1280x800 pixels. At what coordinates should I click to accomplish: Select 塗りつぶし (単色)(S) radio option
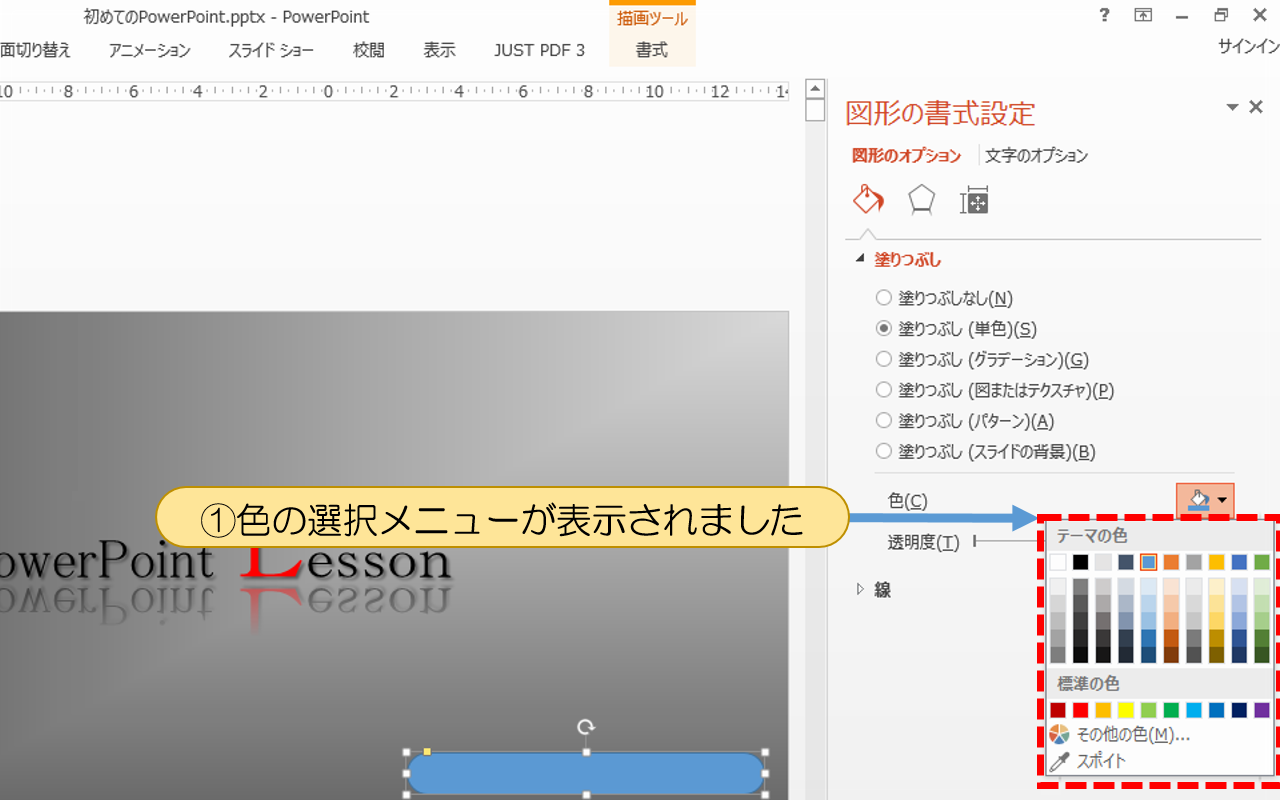(956, 328)
